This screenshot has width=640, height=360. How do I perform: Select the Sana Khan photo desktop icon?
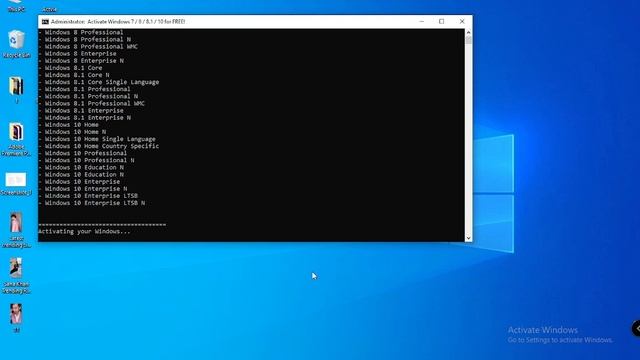click(16, 276)
